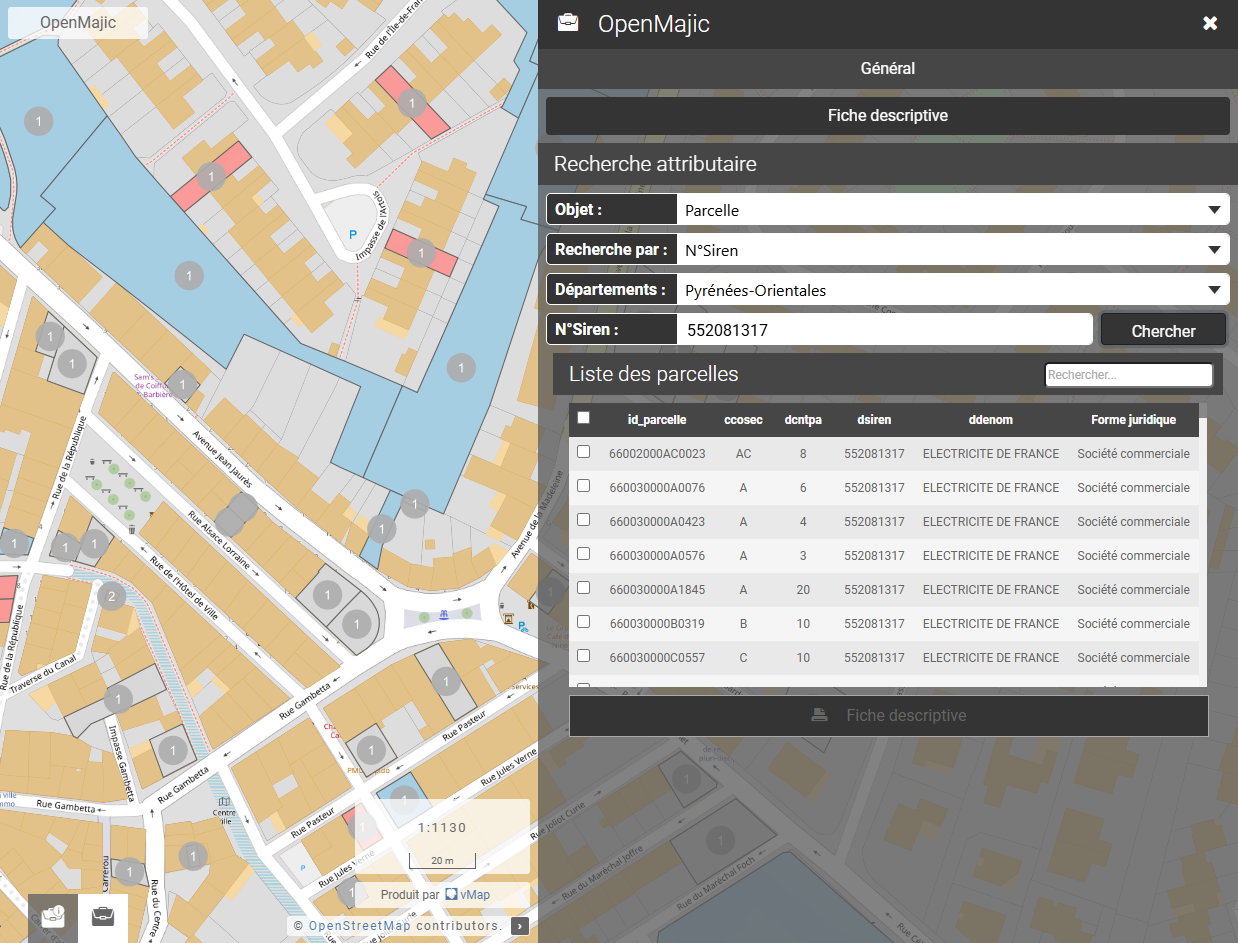The image size is (1238, 943).
Task: Click the vMap logo link
Action: coord(467,894)
